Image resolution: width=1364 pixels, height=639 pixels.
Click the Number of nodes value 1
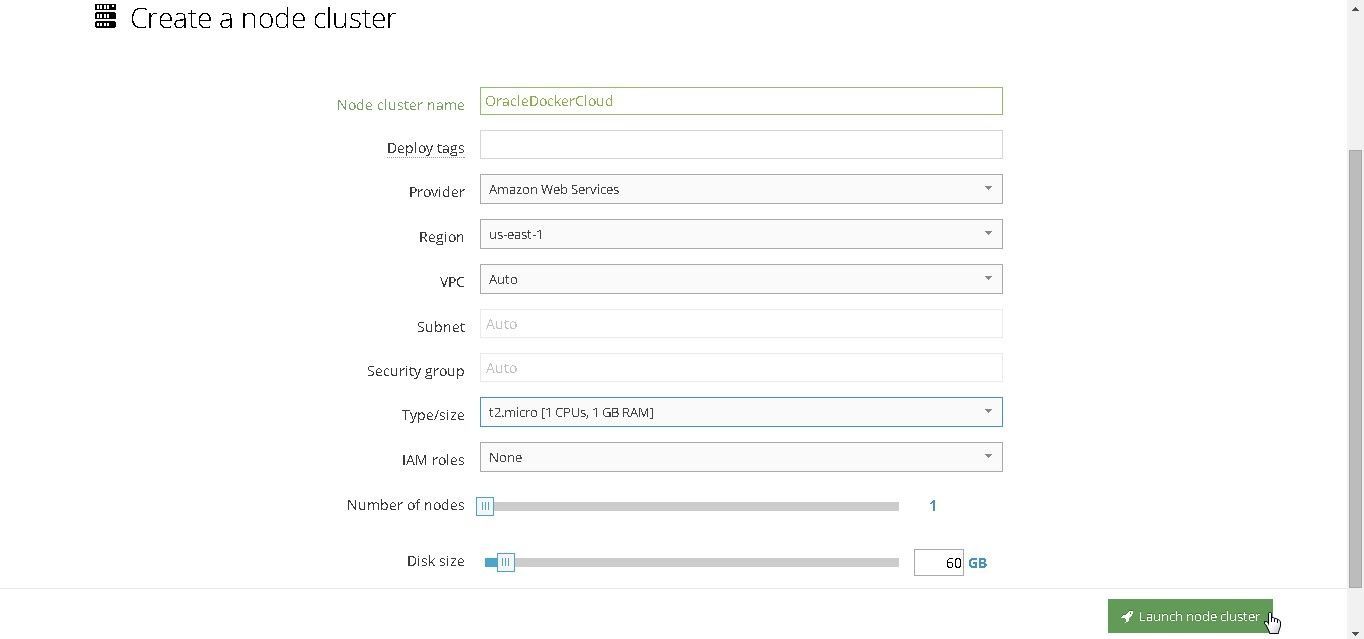pyautogui.click(x=933, y=506)
